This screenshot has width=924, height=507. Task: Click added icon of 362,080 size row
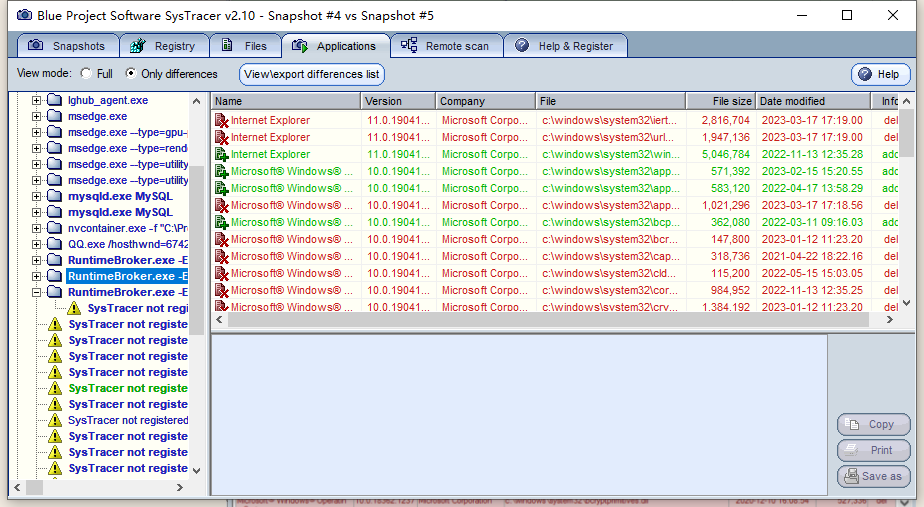tap(222, 223)
